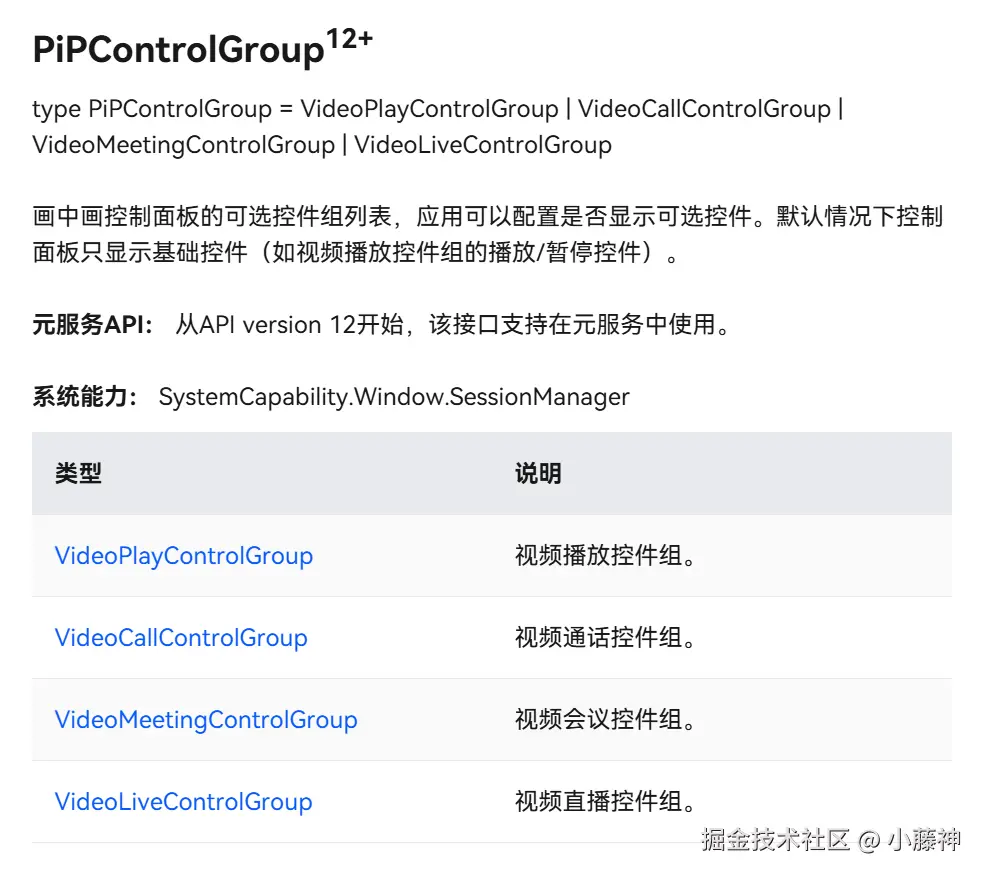Click the 视频直播控件组 description cell
The height and width of the screenshot is (878, 986).
click(606, 801)
